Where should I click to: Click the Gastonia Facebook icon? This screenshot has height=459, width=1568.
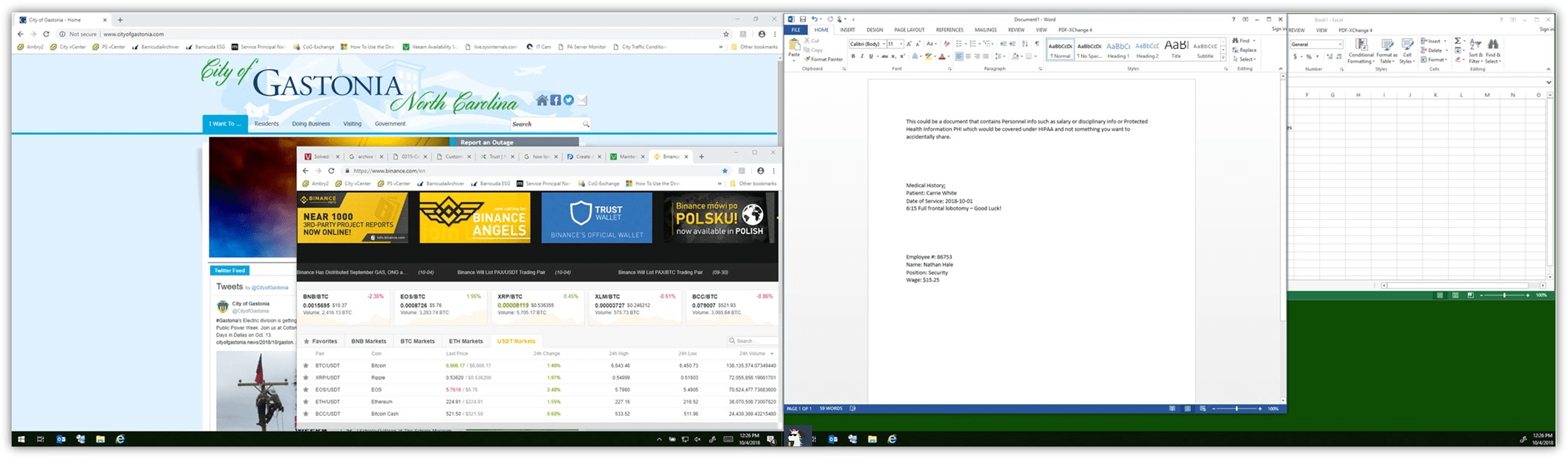pyautogui.click(x=555, y=100)
